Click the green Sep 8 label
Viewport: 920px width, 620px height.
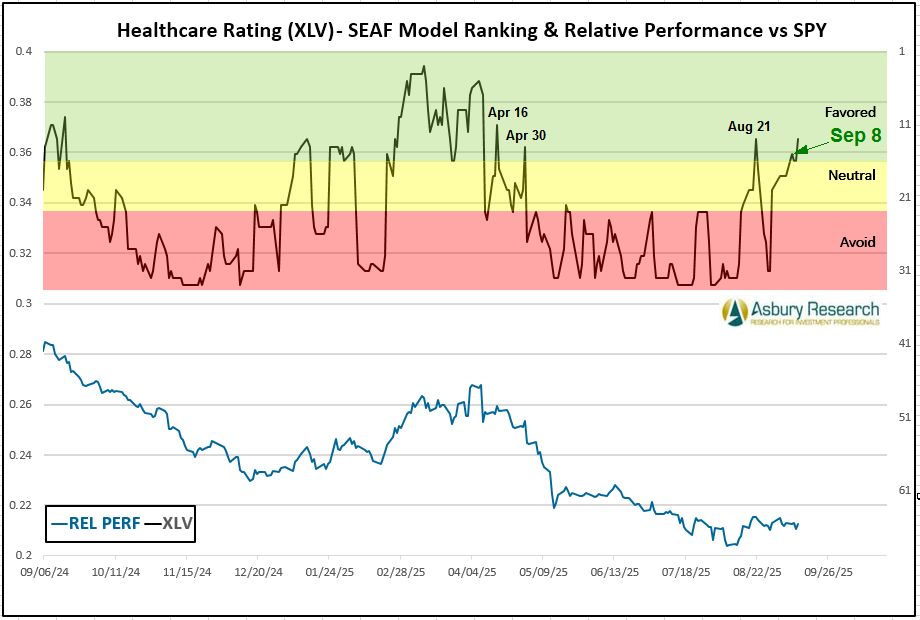tap(856, 136)
